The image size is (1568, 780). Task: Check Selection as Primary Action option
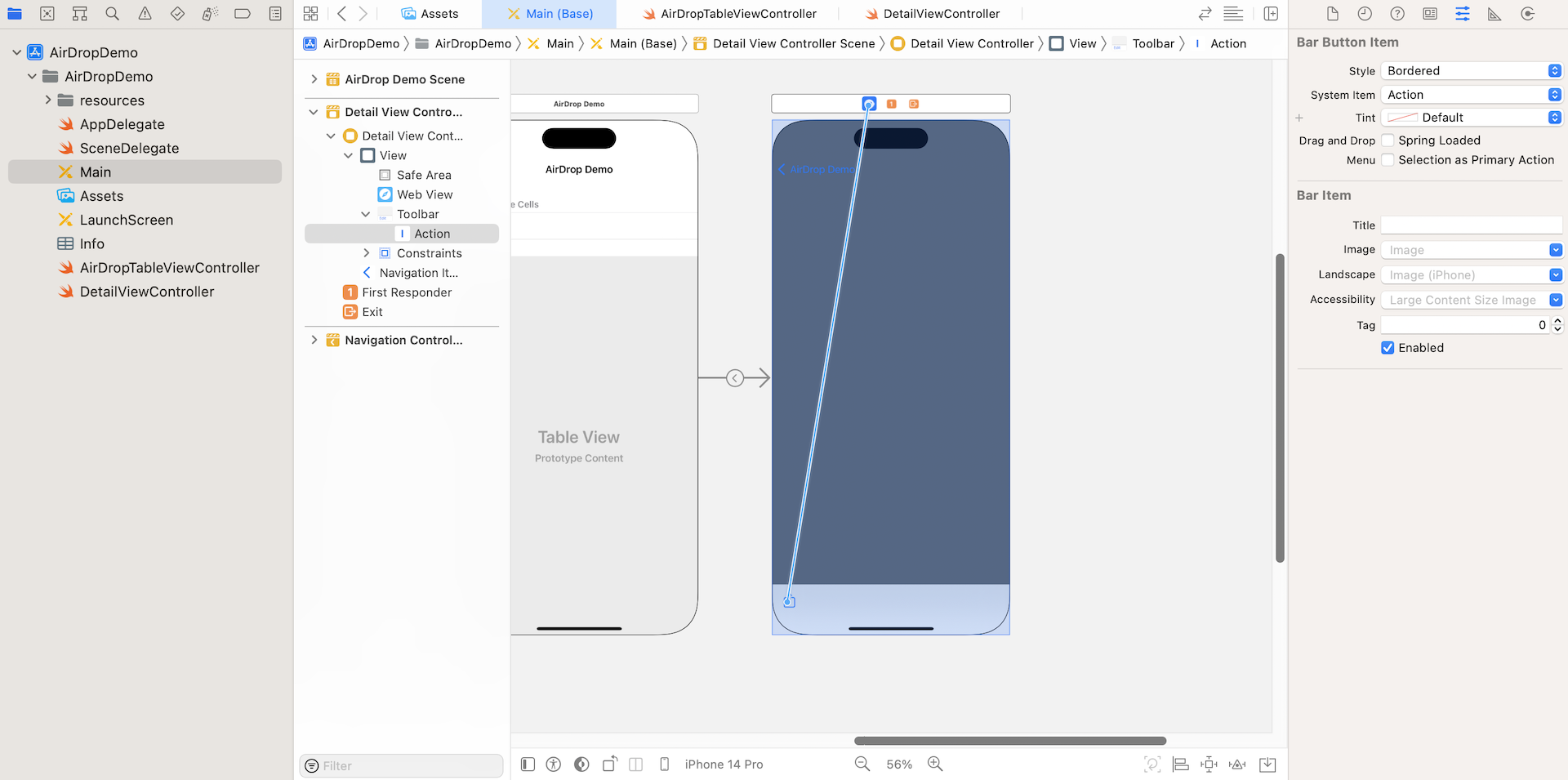pos(1388,160)
